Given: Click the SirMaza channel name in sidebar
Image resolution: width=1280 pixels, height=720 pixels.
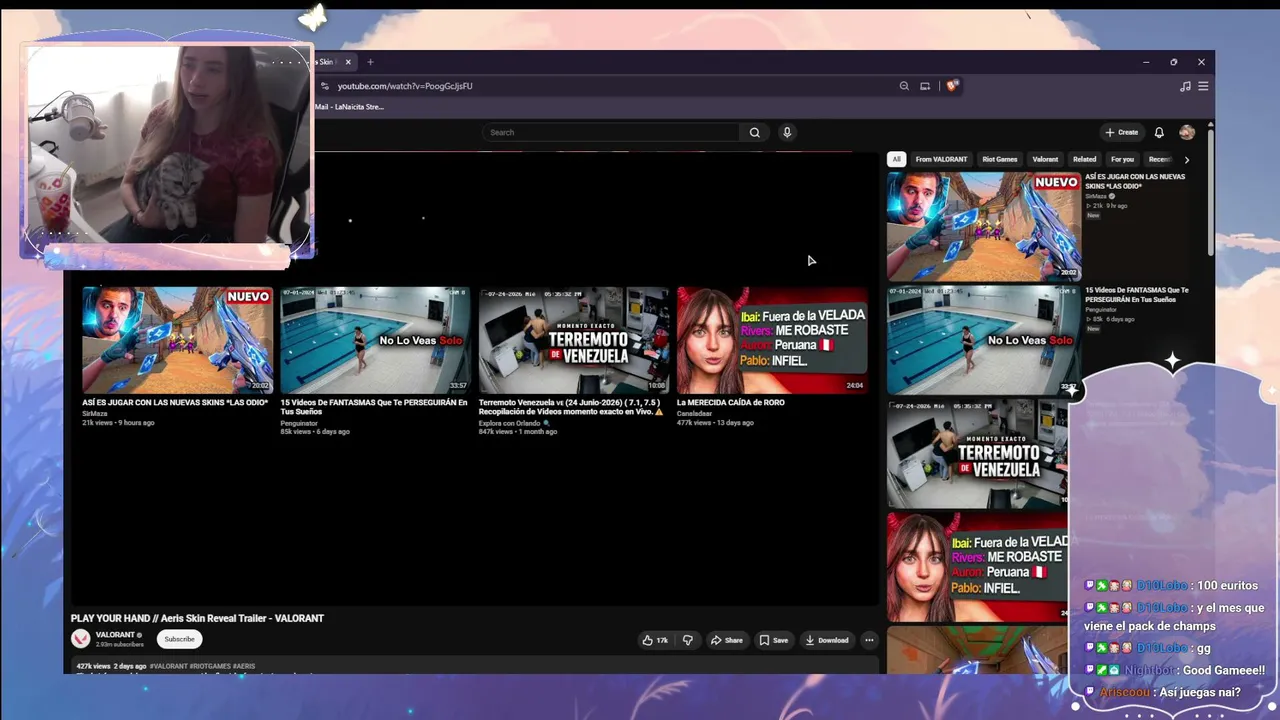Looking at the screenshot, I should (x=1096, y=196).
